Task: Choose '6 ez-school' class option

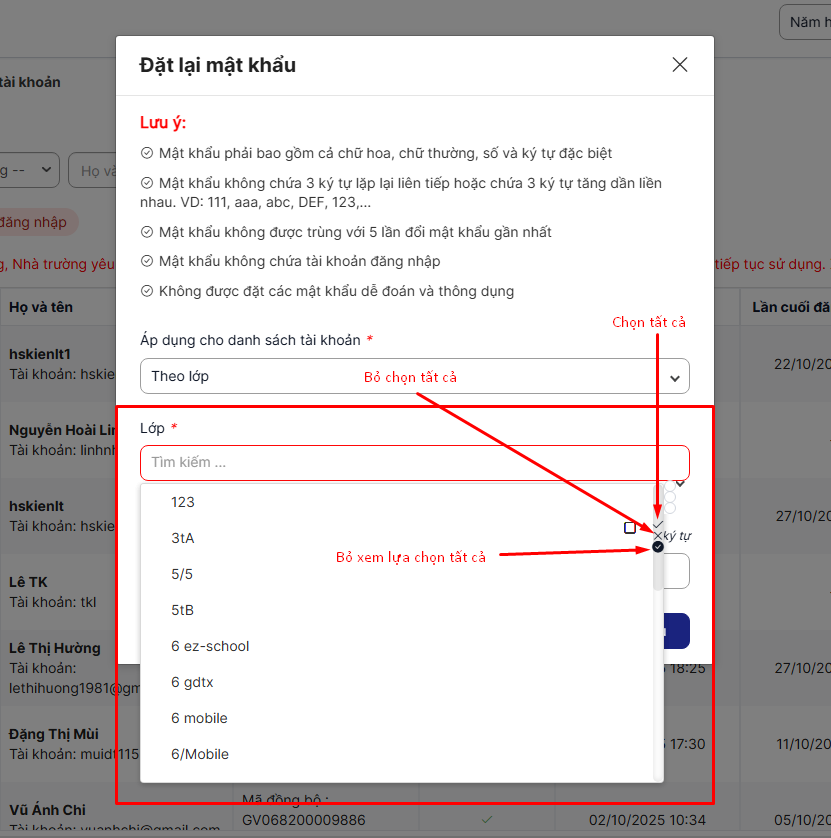Action: (x=210, y=646)
